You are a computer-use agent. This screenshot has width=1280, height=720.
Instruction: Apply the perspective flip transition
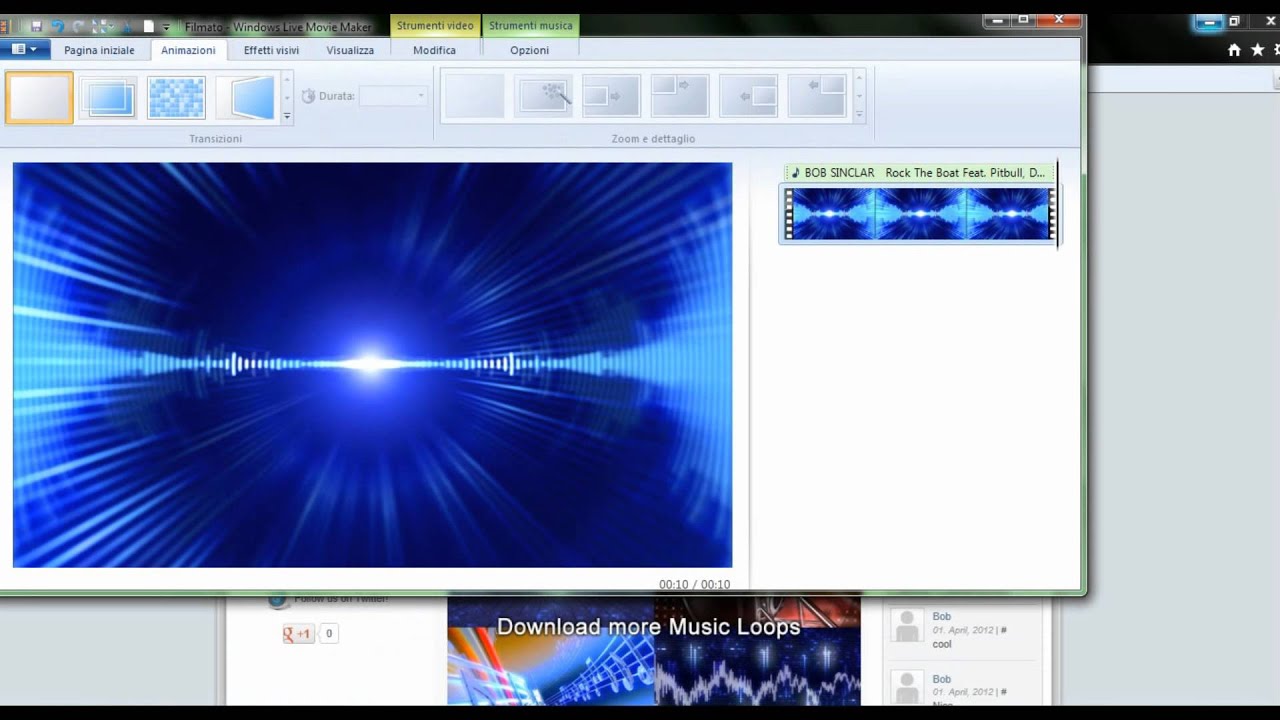(245, 98)
